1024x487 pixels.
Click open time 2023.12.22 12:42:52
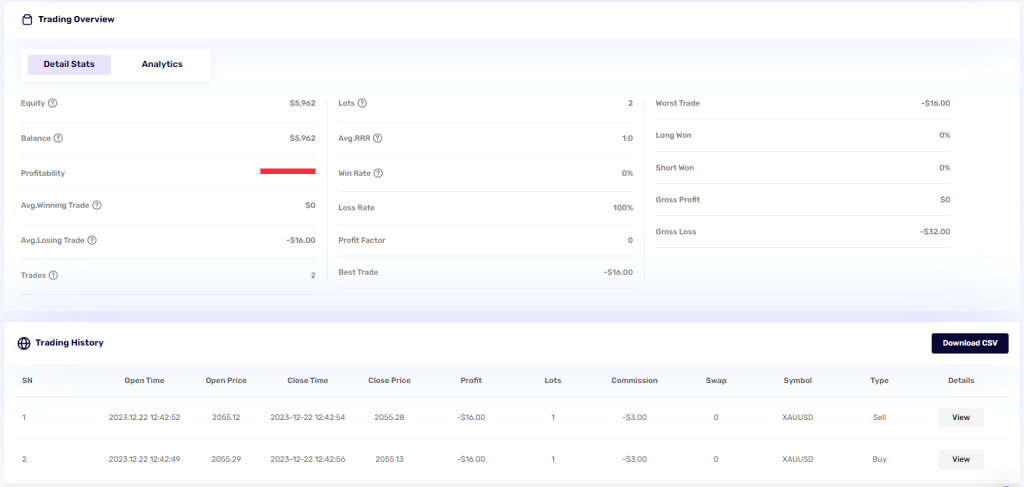(x=144, y=418)
